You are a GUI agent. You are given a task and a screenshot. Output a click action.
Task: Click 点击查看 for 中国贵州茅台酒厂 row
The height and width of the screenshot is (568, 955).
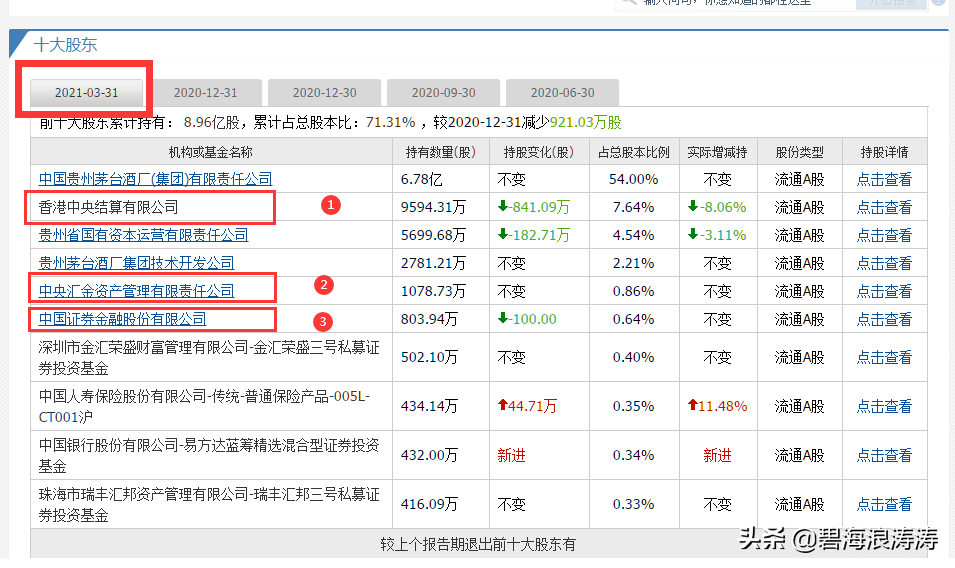click(884, 179)
